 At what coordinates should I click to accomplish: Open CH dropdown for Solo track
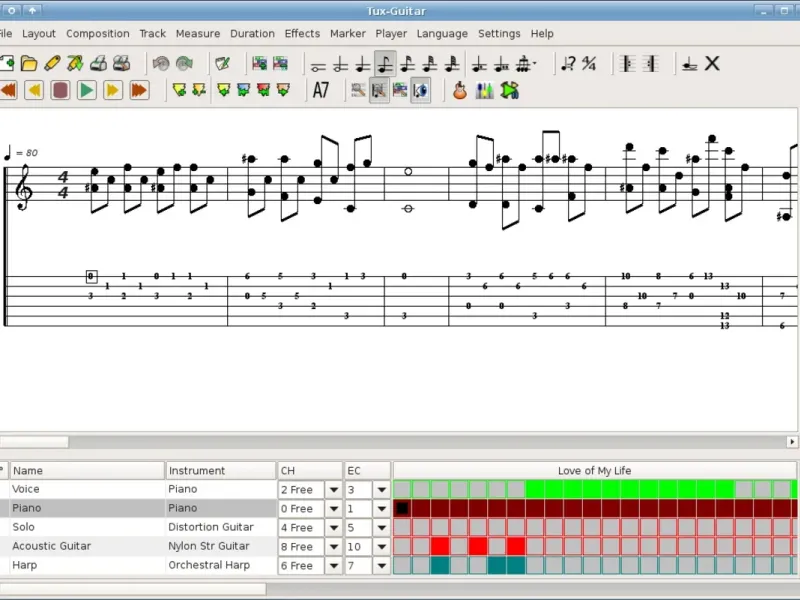[334, 528]
